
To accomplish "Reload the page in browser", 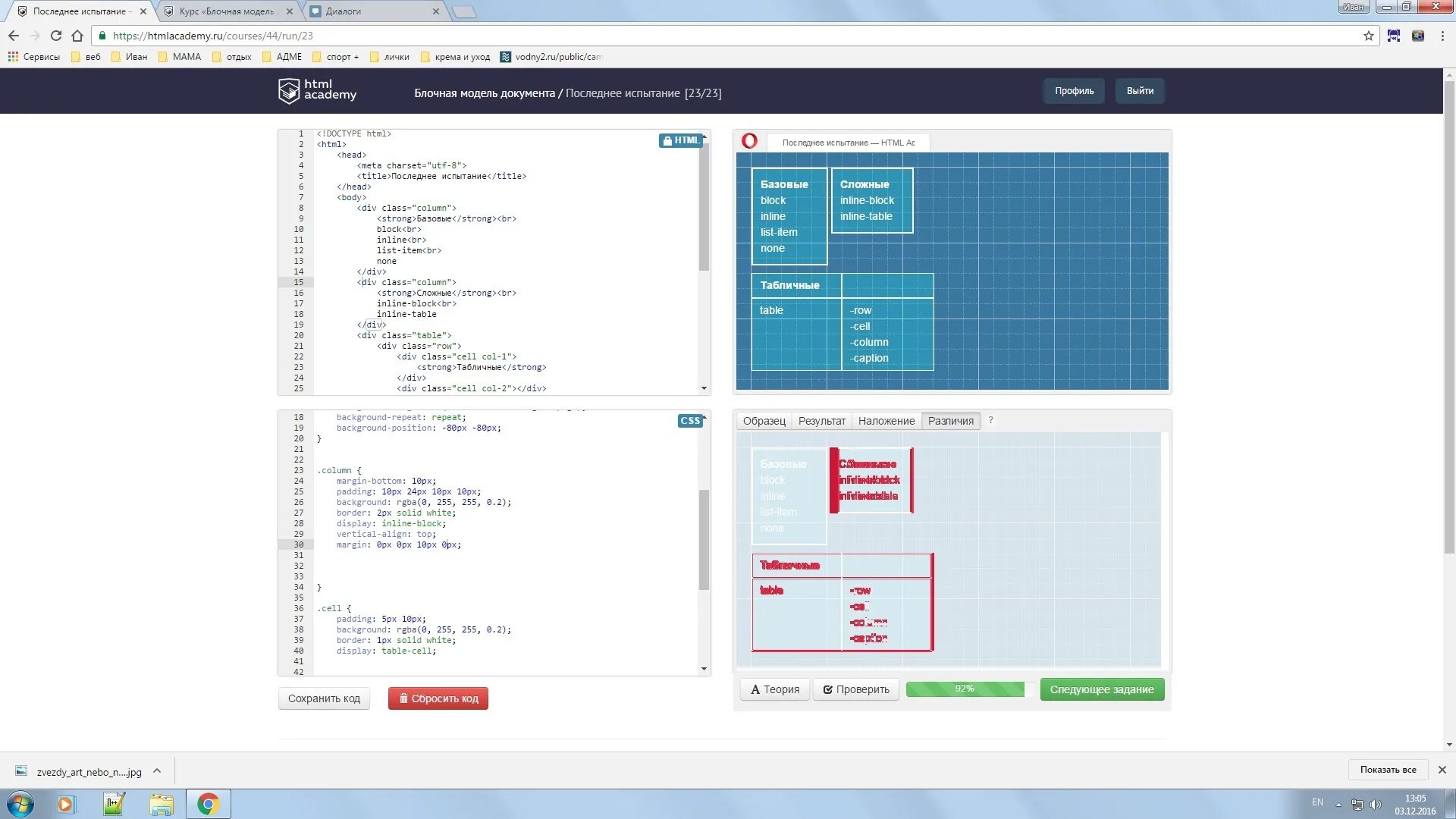I will click(x=56, y=36).
